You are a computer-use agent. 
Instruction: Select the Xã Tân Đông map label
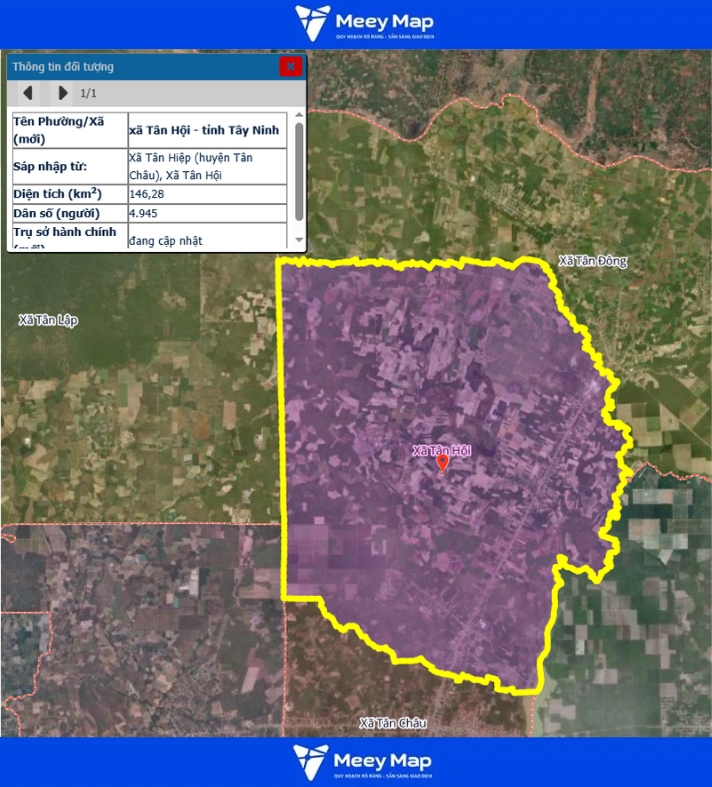(x=593, y=261)
